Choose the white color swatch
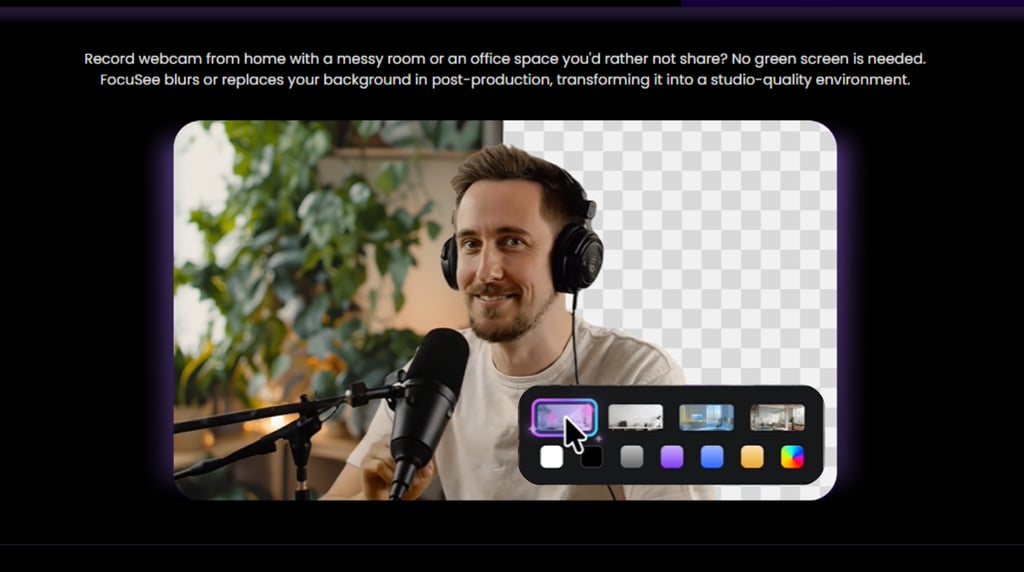1024x572 pixels. [x=552, y=457]
